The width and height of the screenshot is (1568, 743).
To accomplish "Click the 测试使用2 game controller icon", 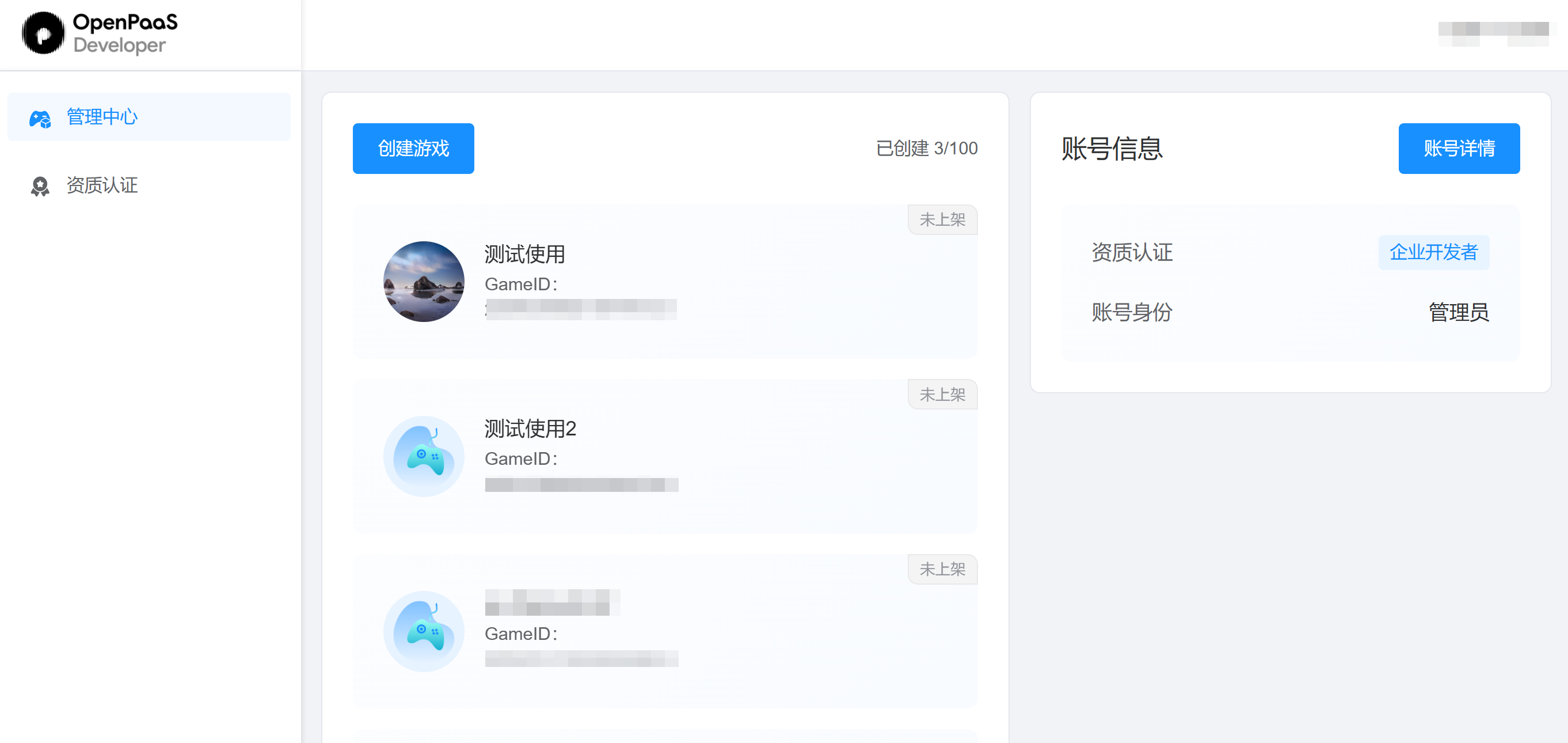I will click(424, 456).
